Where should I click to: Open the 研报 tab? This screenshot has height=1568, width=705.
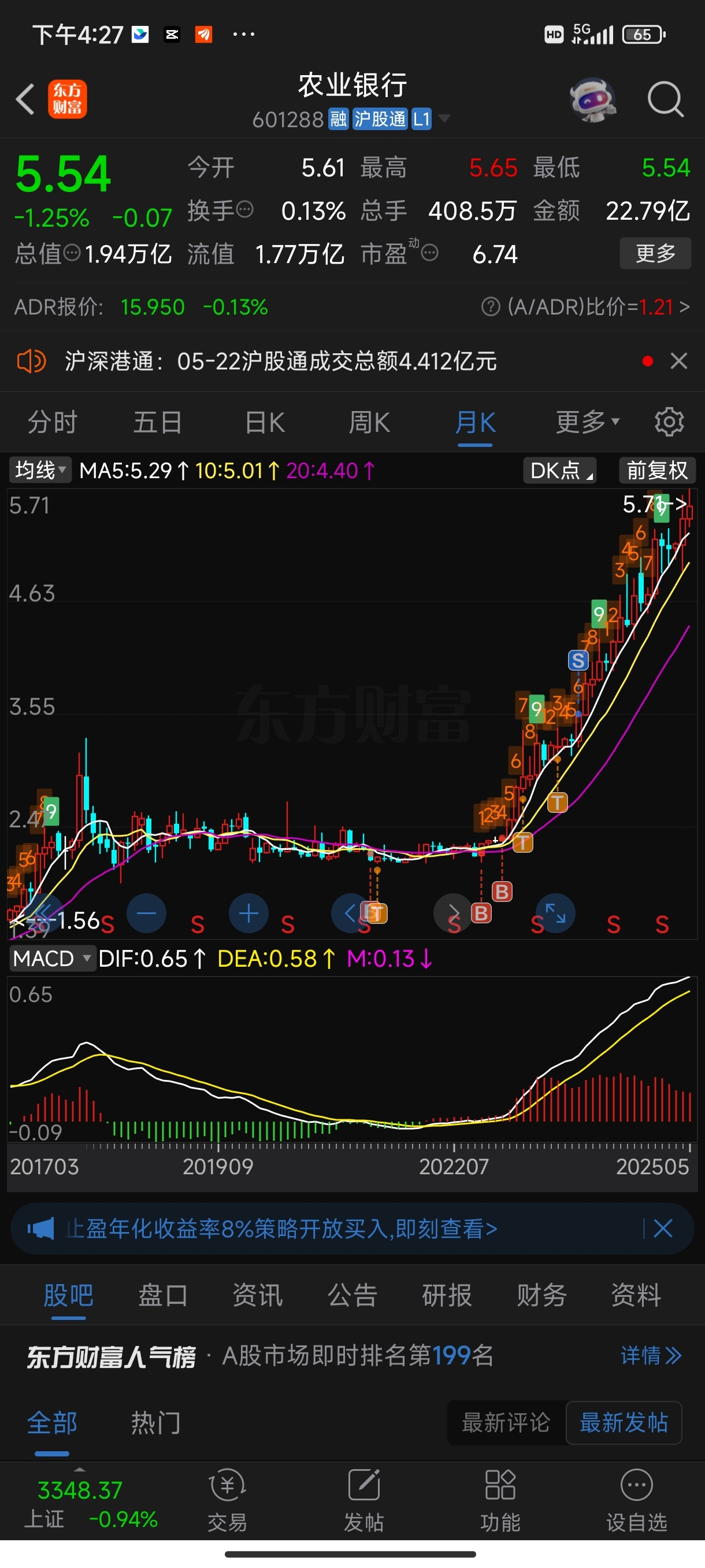pyautogui.click(x=447, y=1295)
